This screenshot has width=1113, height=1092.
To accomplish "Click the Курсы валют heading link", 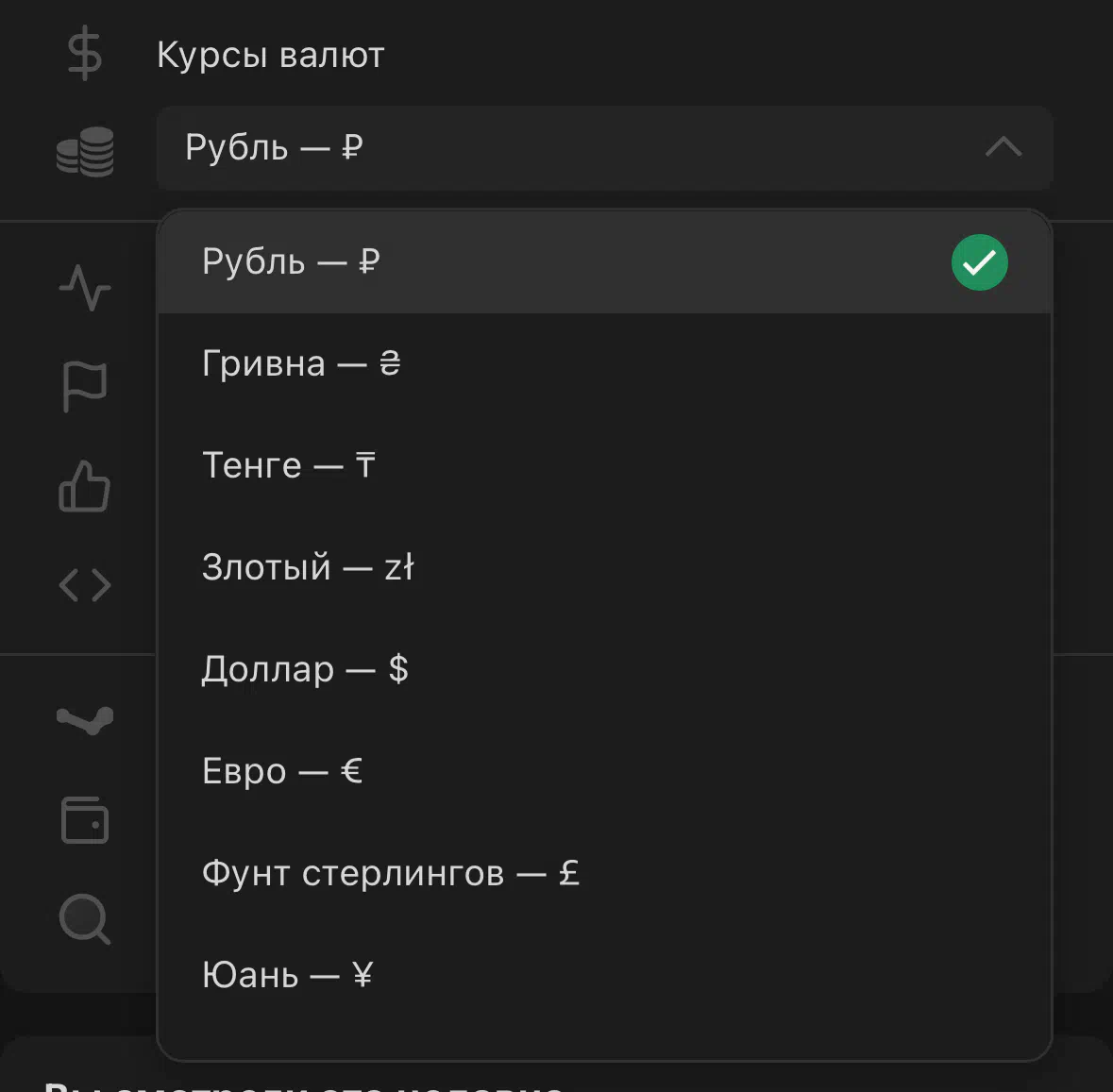I will click(270, 55).
